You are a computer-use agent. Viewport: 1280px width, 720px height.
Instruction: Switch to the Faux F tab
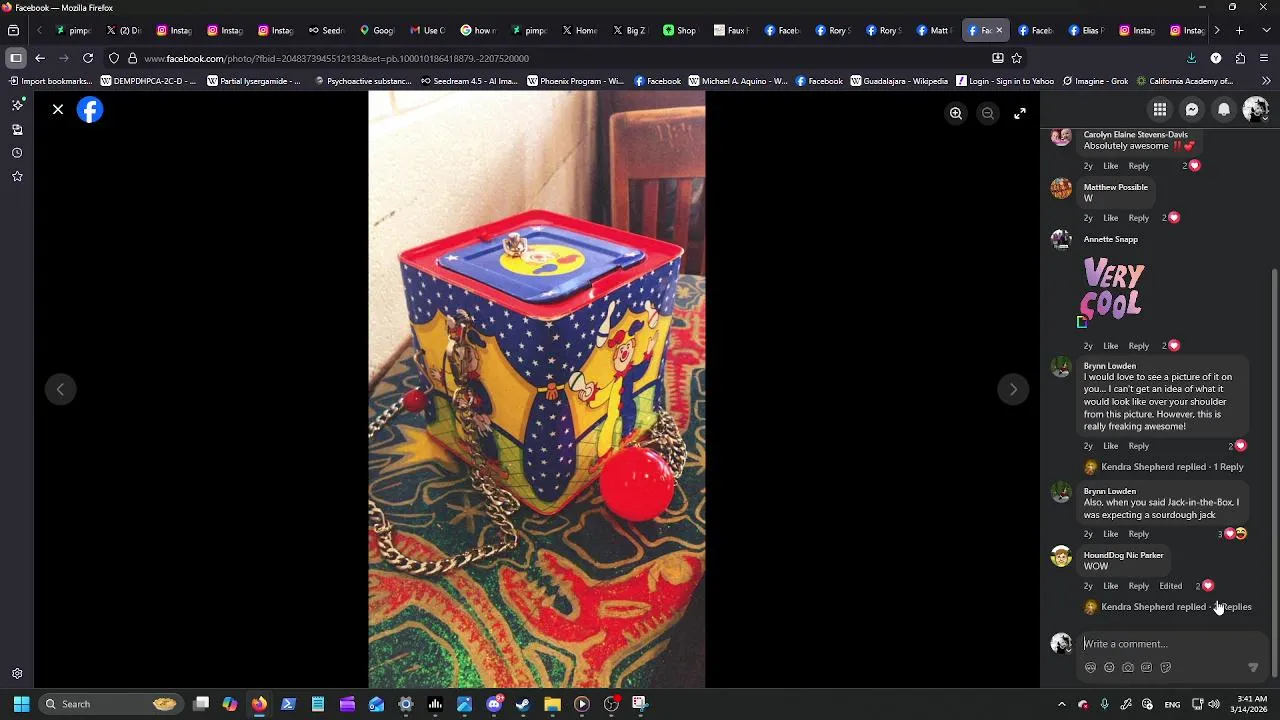point(731,30)
